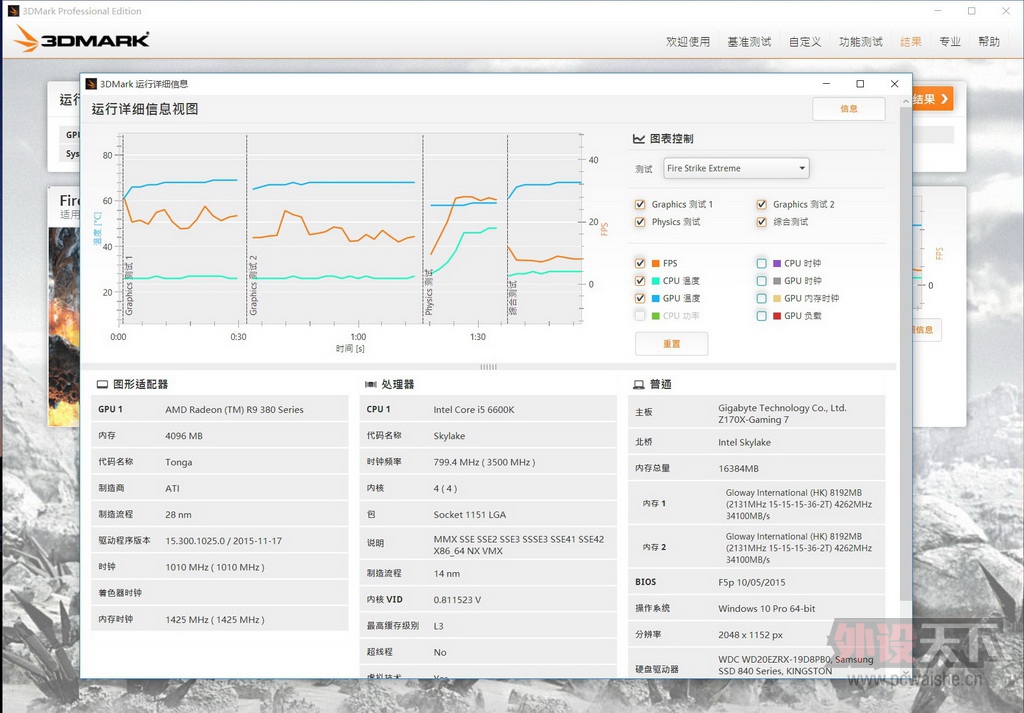Enable the GPU 内存时钟 series checkbox

[761, 298]
